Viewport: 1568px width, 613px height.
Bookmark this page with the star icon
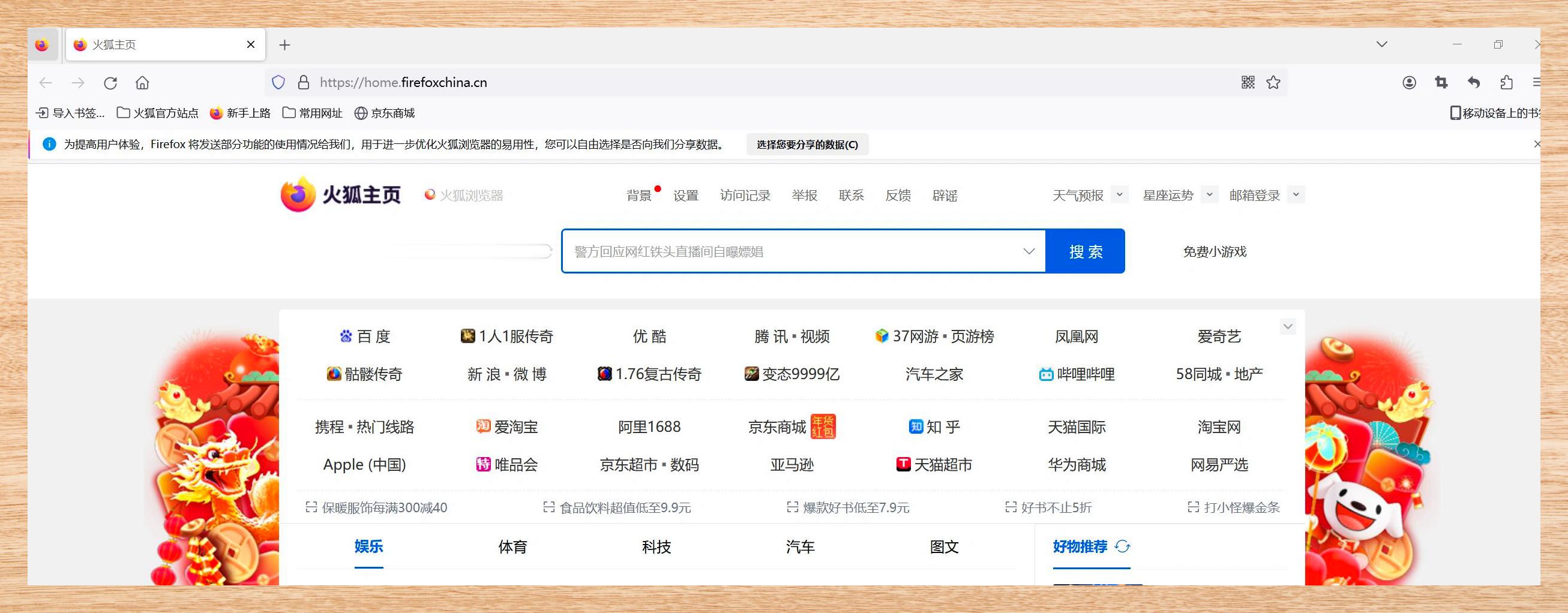click(1273, 82)
